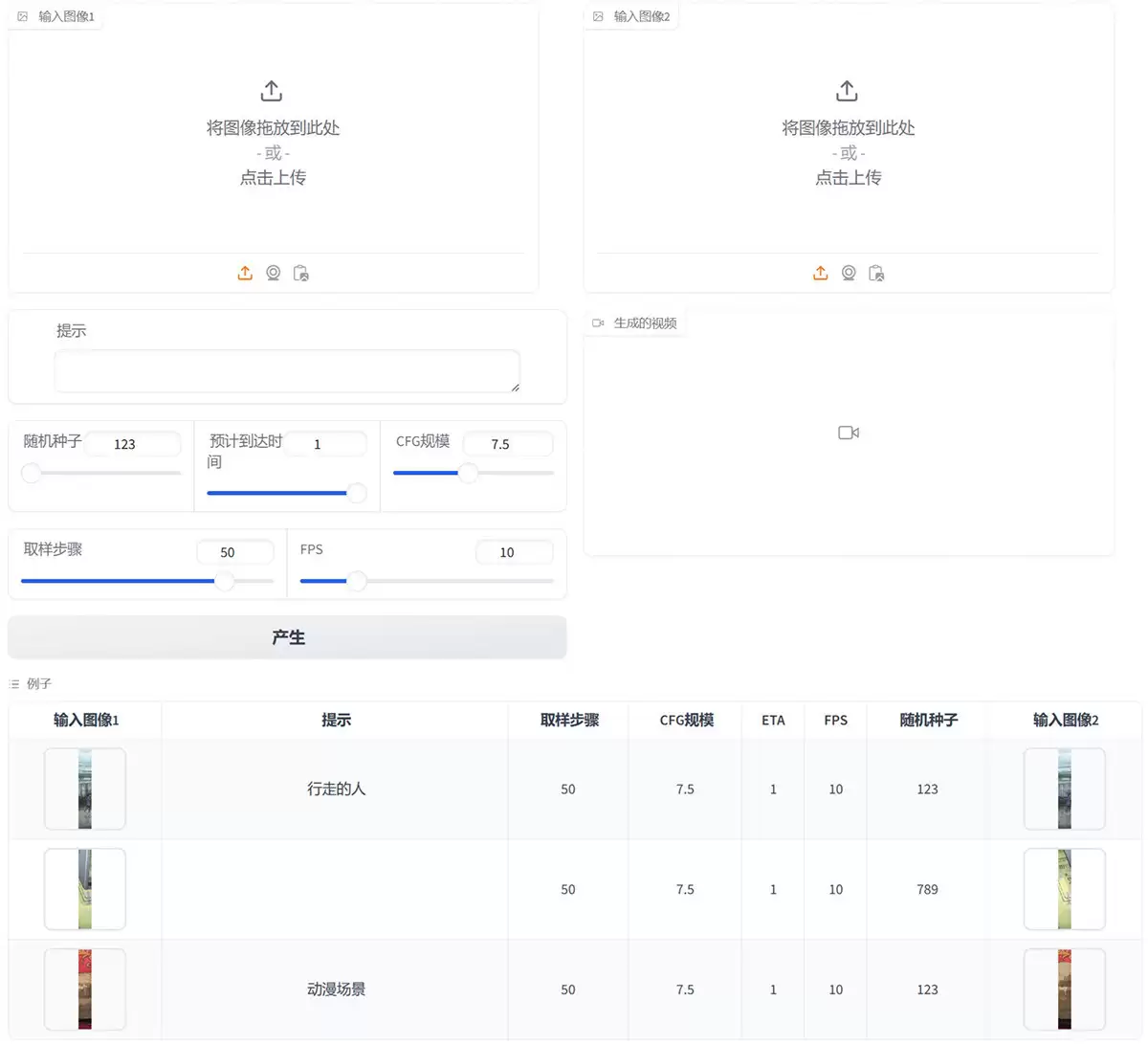Click video icon beside 生成的视频 label

click(x=598, y=323)
